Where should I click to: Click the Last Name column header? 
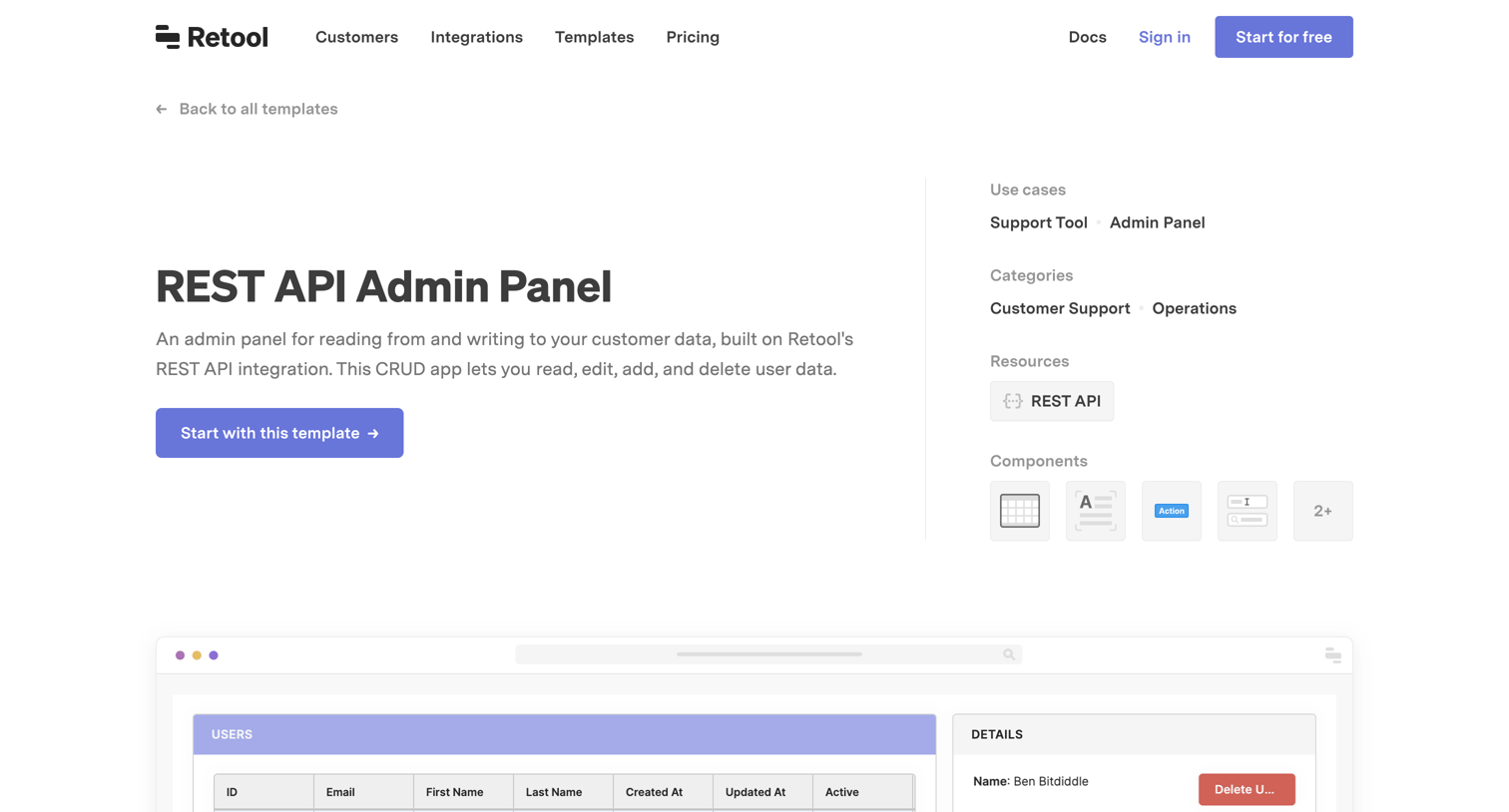(x=563, y=792)
